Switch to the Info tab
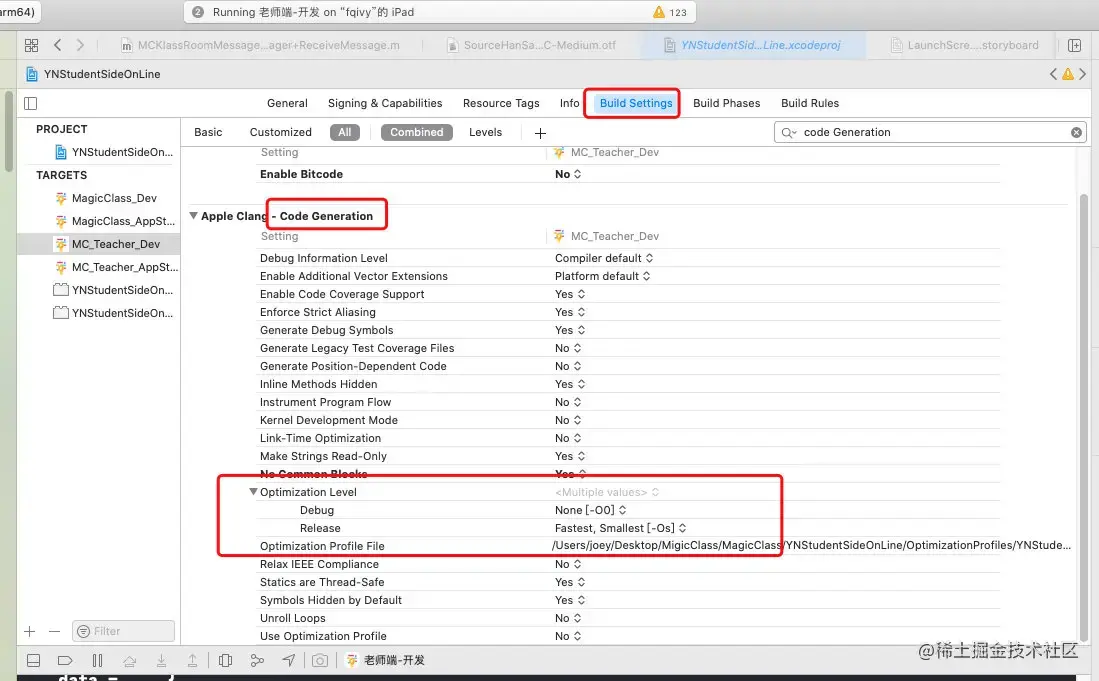 (569, 103)
